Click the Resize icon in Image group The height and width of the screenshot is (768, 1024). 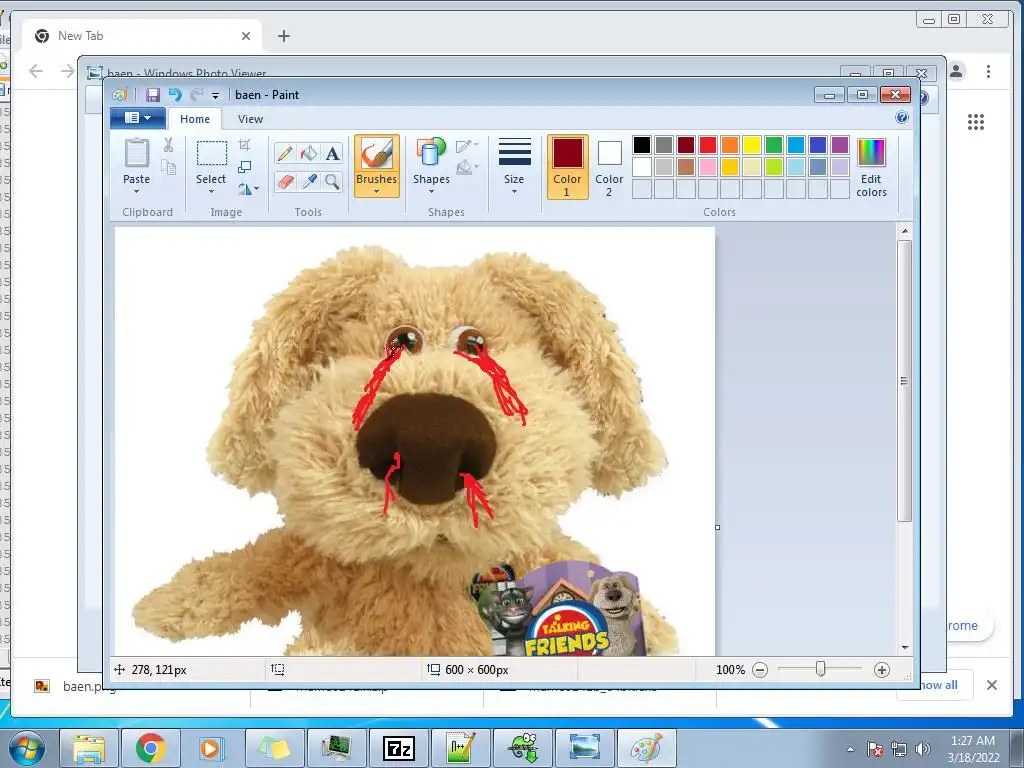(x=244, y=167)
